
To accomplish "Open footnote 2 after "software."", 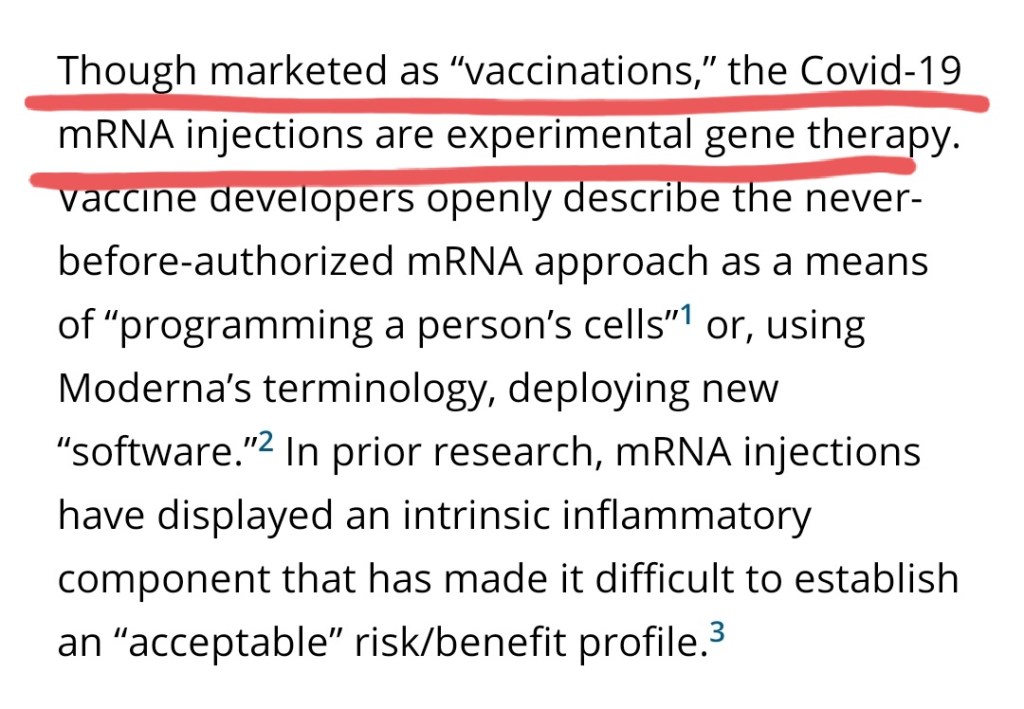I will coord(264,443).
